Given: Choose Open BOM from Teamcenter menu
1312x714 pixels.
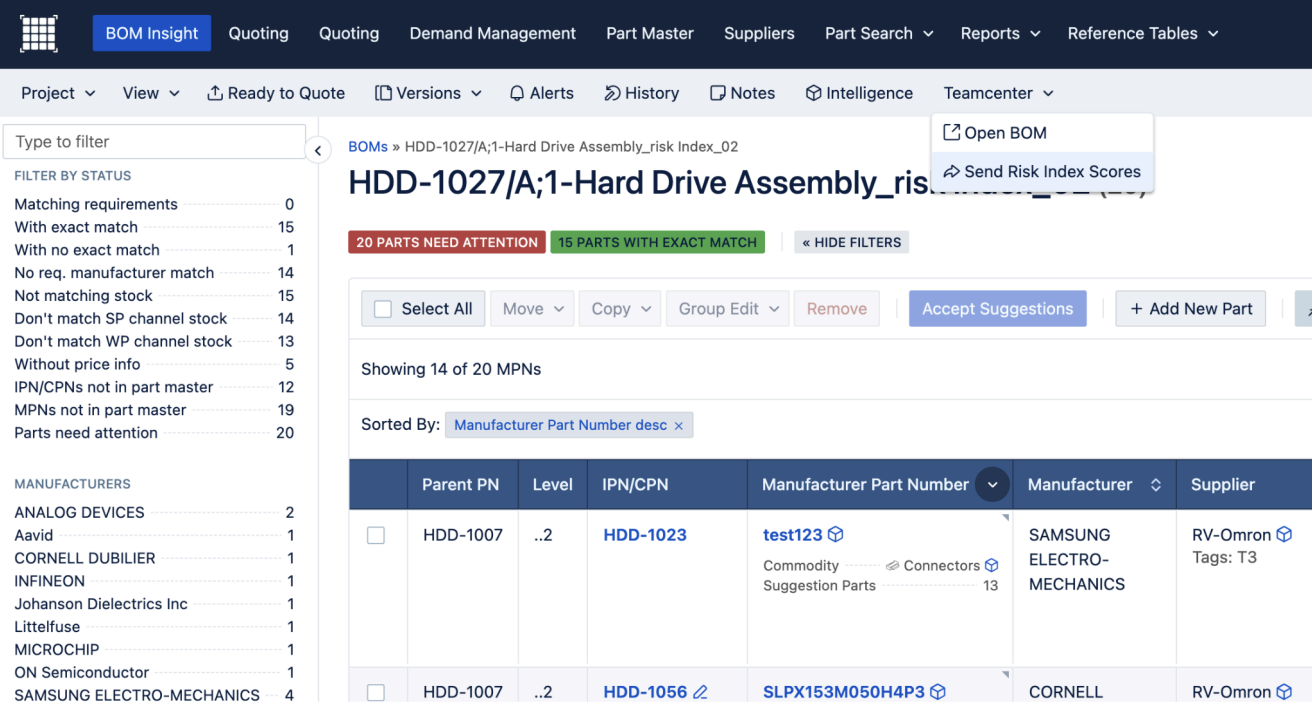Looking at the screenshot, I should (1042, 133).
